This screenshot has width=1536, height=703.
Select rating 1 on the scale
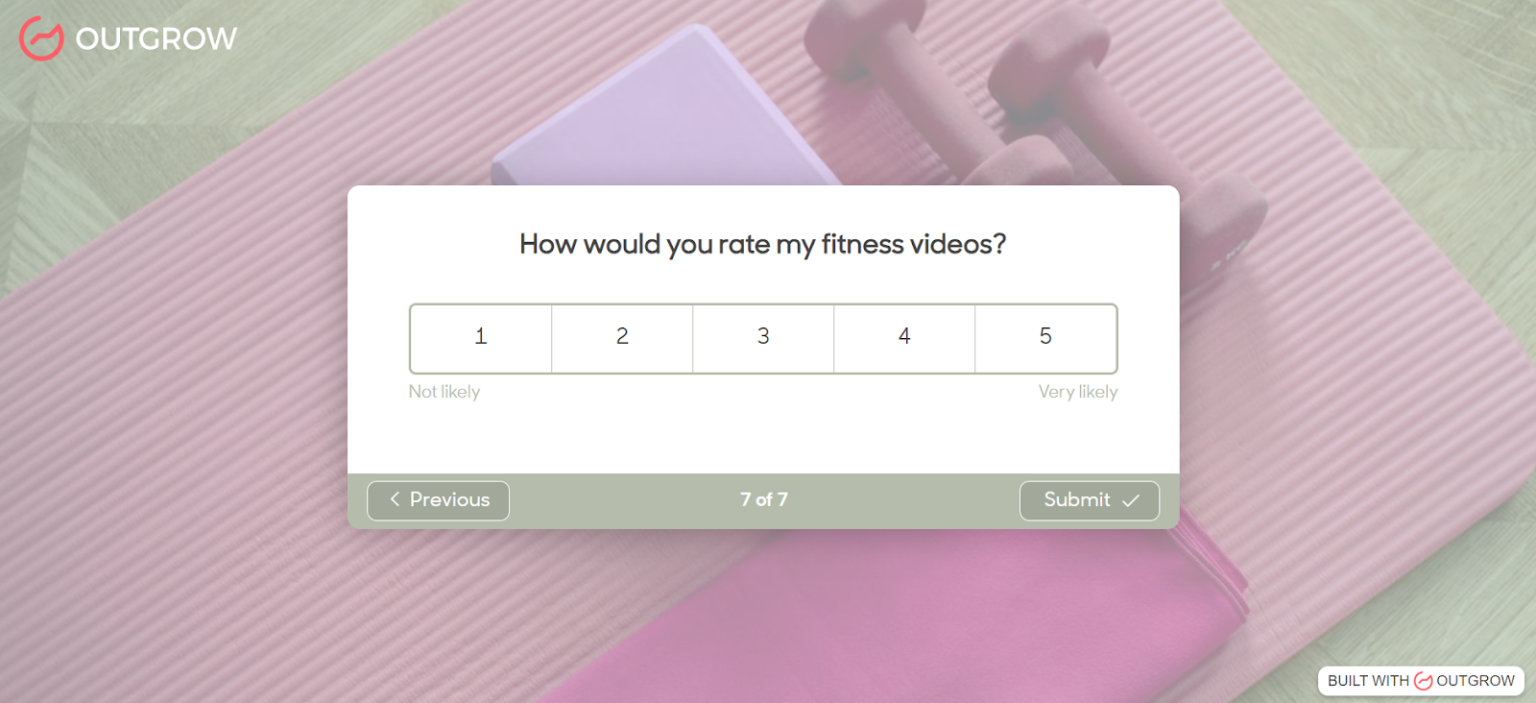(481, 337)
